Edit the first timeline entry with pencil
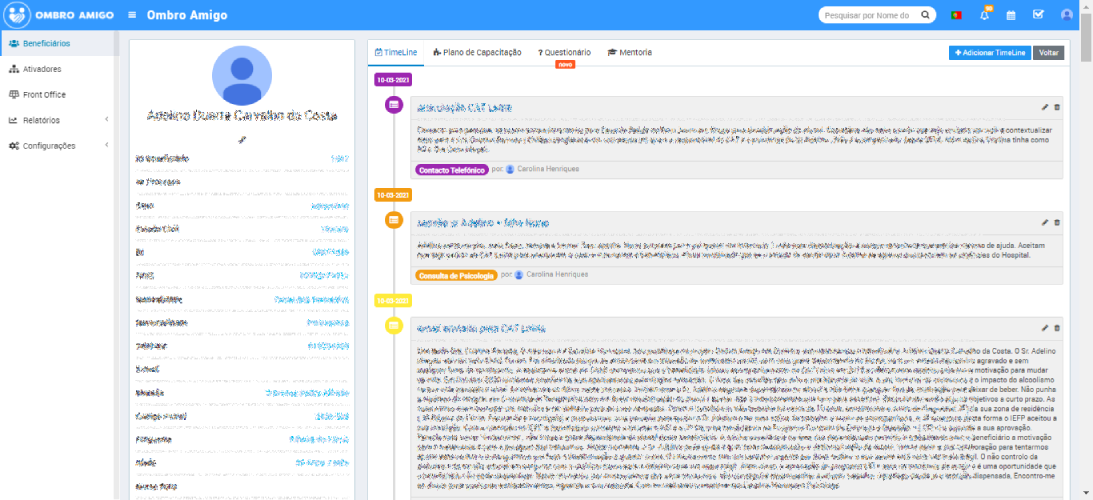Screen dimensions: 1093x500 (1045, 107)
